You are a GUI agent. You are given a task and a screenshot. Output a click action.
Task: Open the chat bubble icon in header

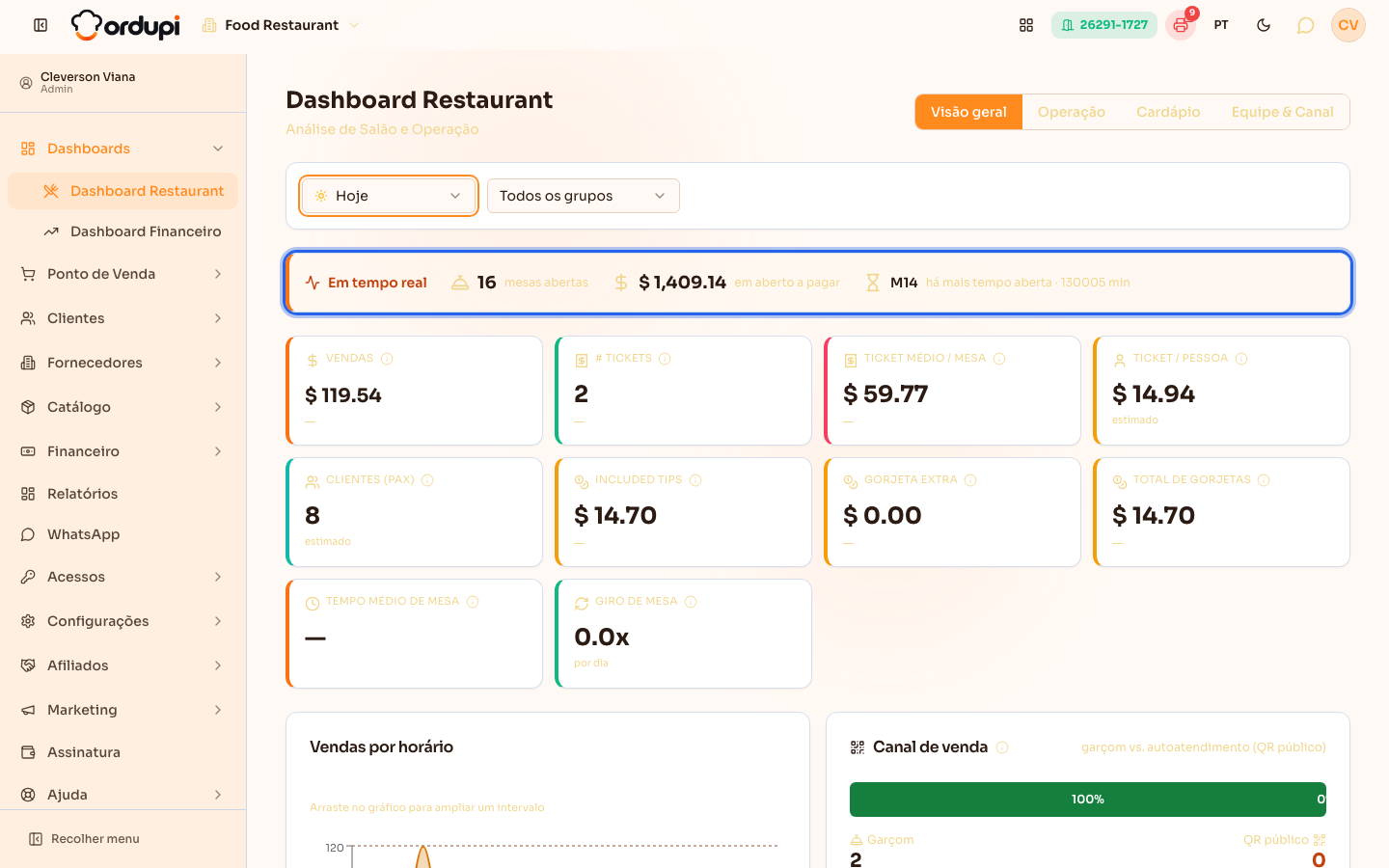click(1305, 25)
